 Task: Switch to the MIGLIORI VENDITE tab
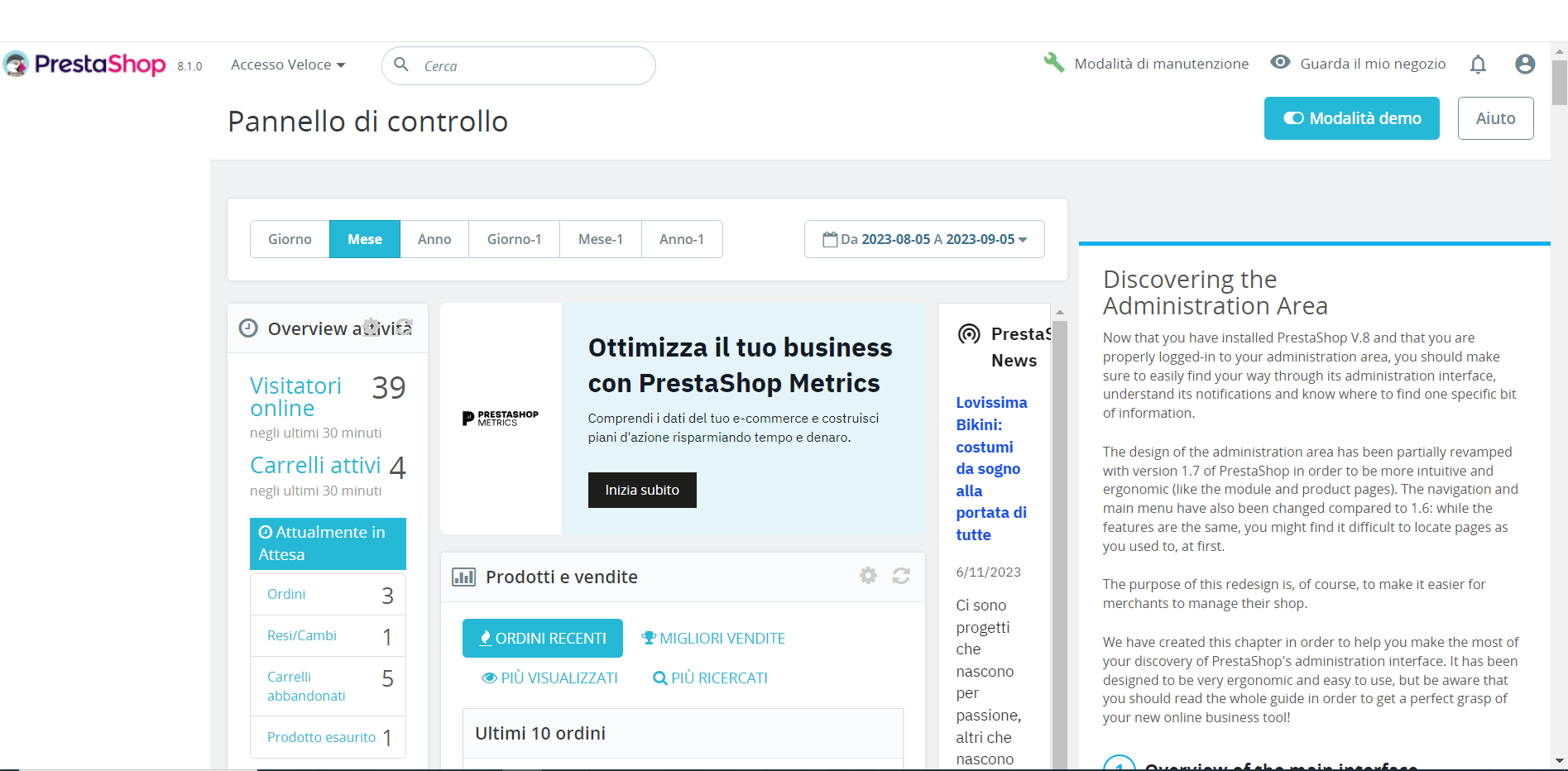pos(713,639)
